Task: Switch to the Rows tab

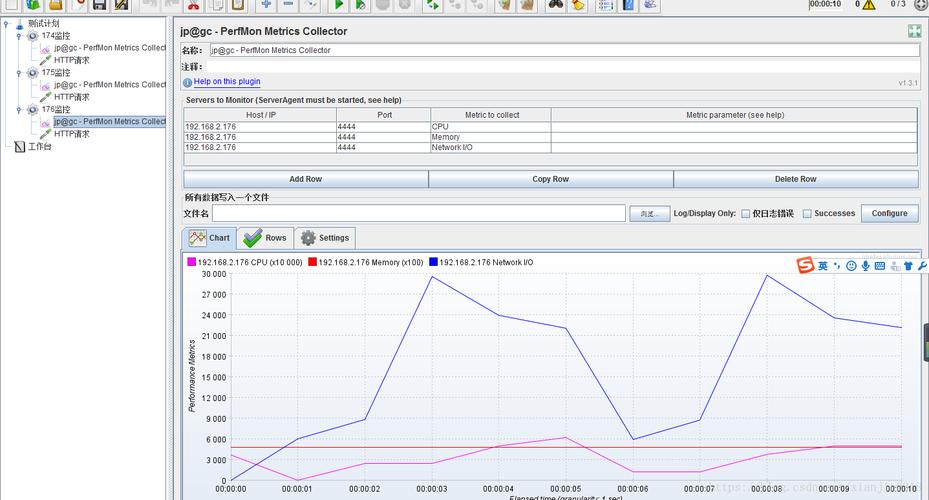Action: (x=265, y=238)
